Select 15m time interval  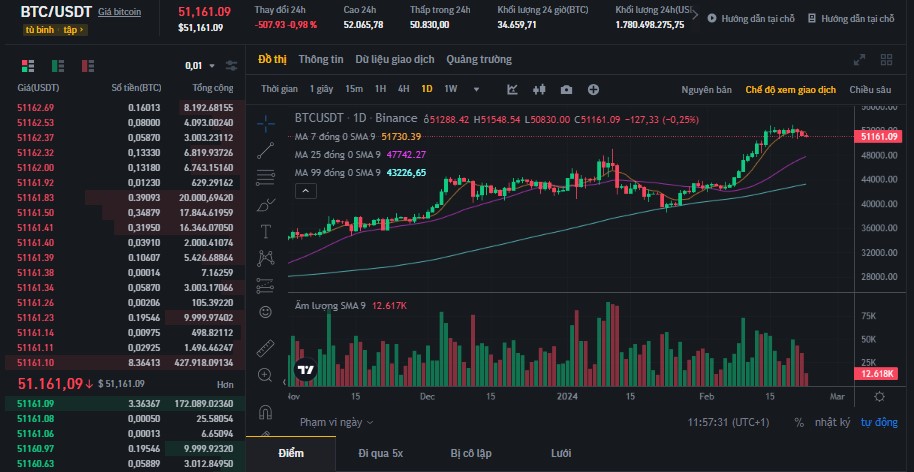(354, 89)
